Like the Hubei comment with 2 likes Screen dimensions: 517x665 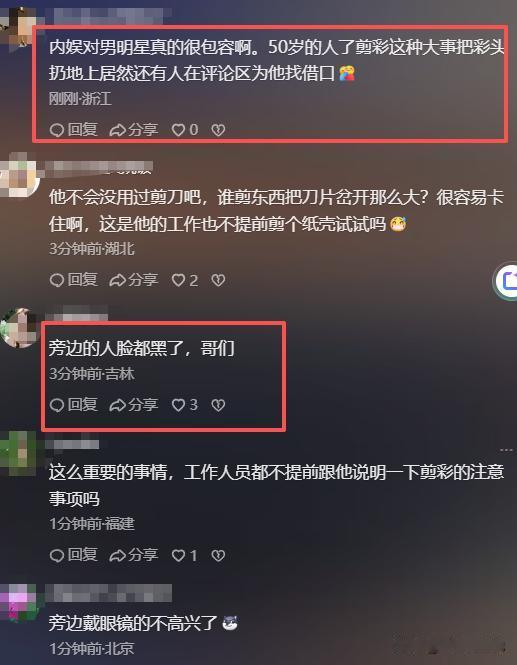pyautogui.click(x=184, y=280)
